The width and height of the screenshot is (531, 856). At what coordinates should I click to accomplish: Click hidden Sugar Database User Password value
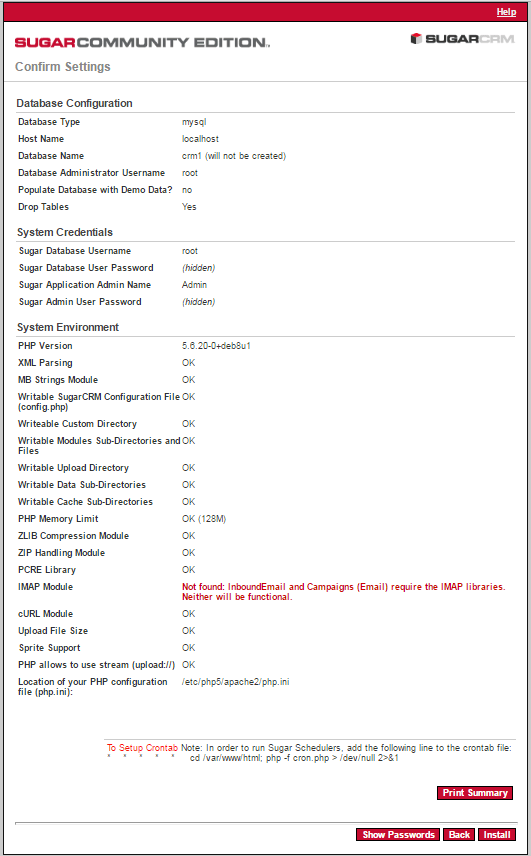point(199,268)
